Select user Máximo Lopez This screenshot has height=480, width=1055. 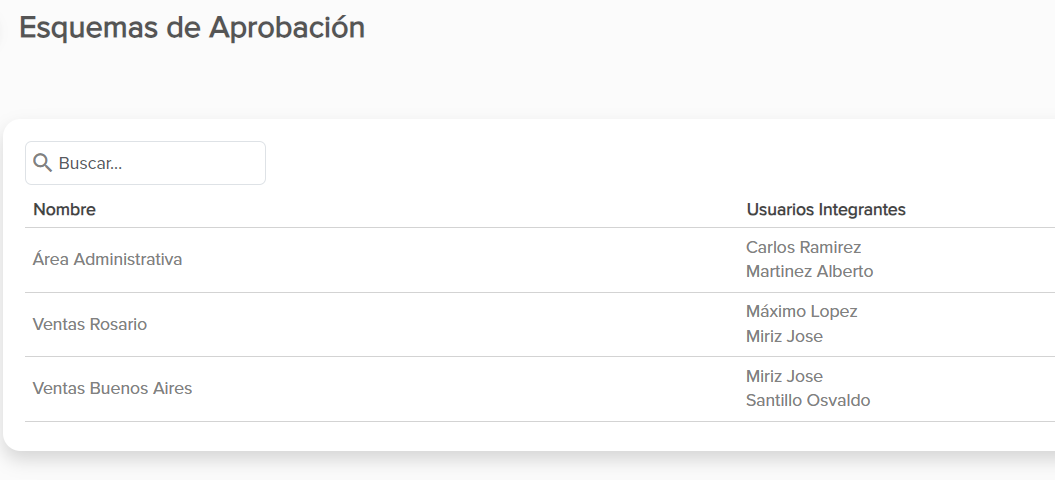(x=801, y=312)
